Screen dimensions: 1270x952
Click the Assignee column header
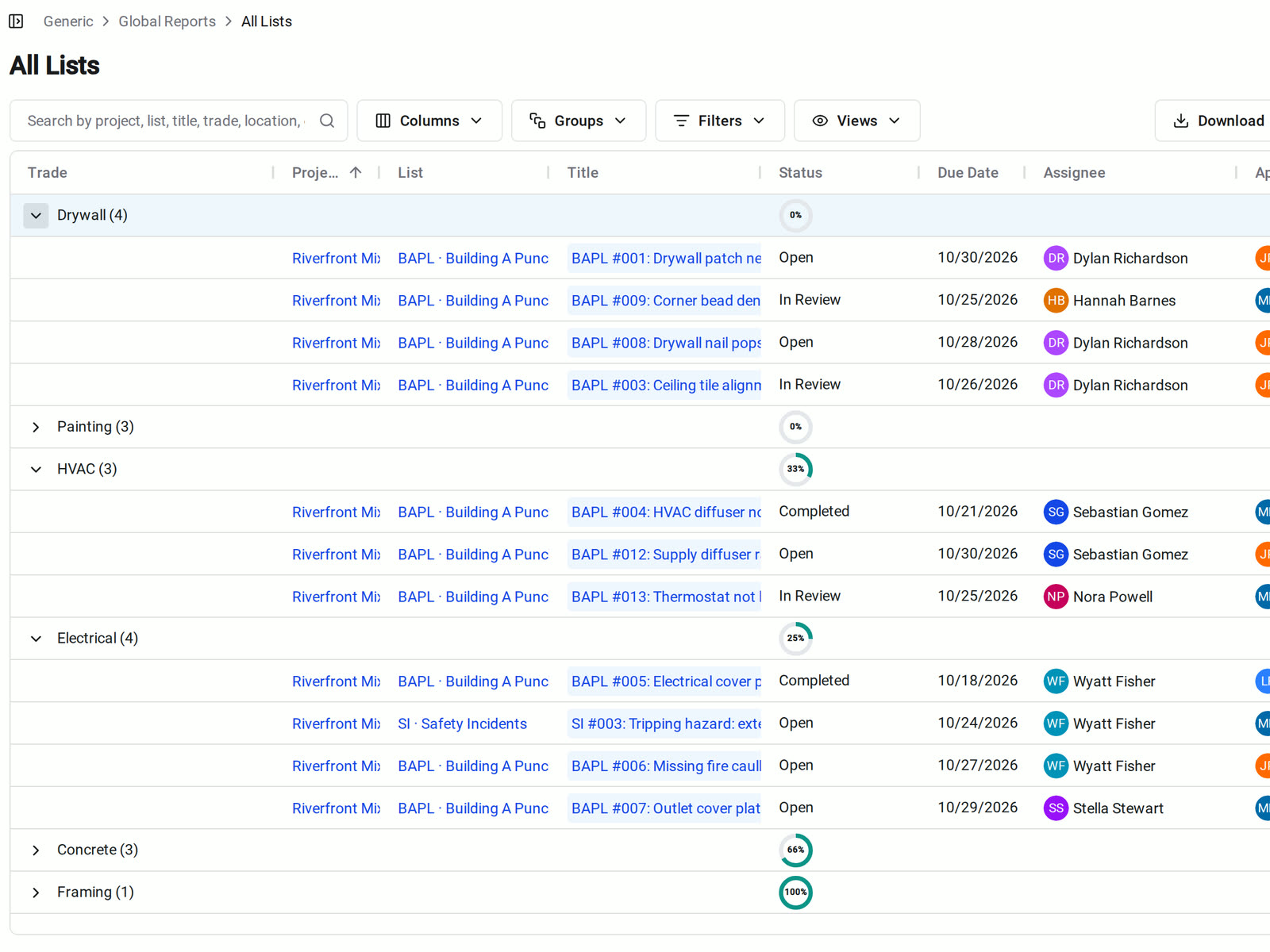point(1074,172)
